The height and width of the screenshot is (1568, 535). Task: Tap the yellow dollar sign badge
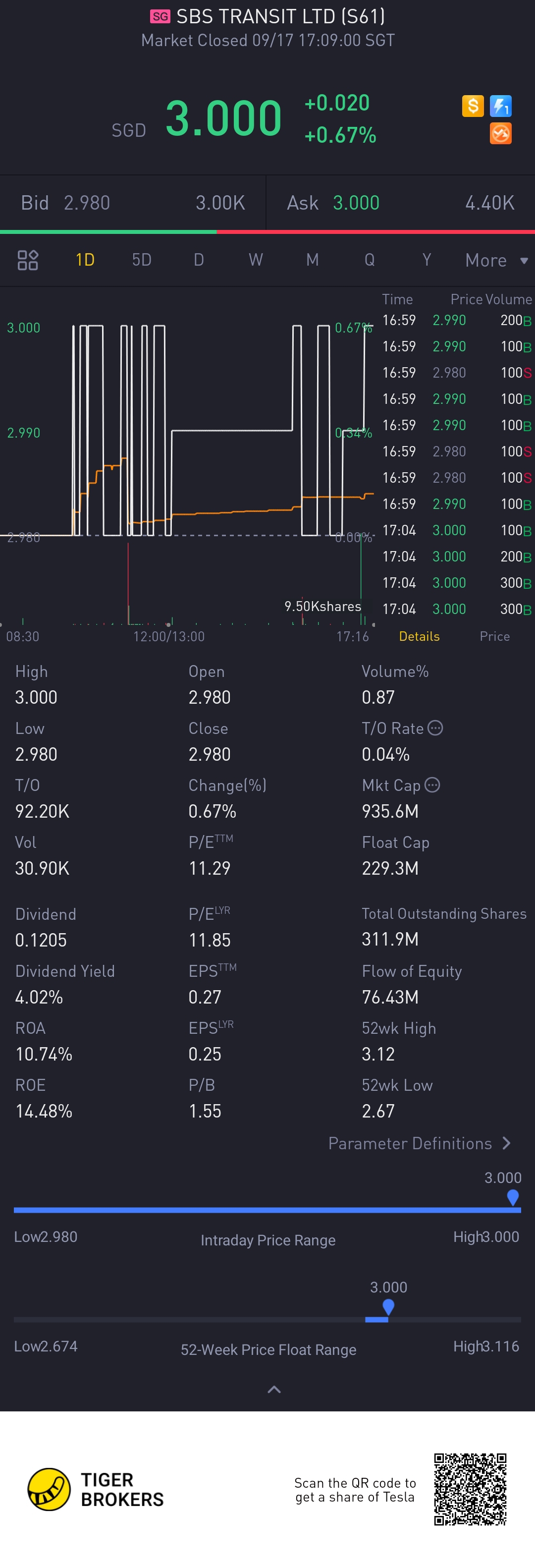pyautogui.click(x=472, y=106)
